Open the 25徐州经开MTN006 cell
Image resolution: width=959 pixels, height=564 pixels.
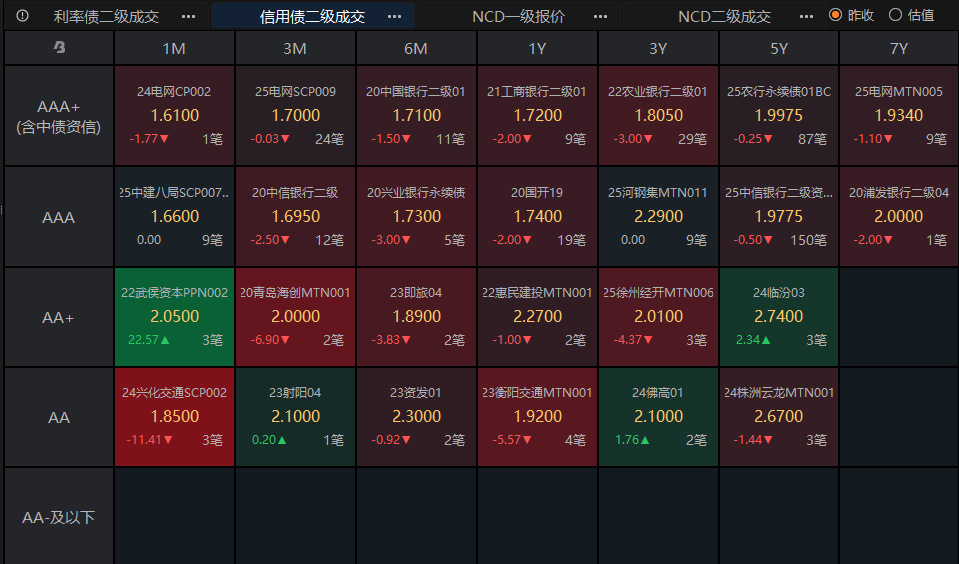(659, 317)
